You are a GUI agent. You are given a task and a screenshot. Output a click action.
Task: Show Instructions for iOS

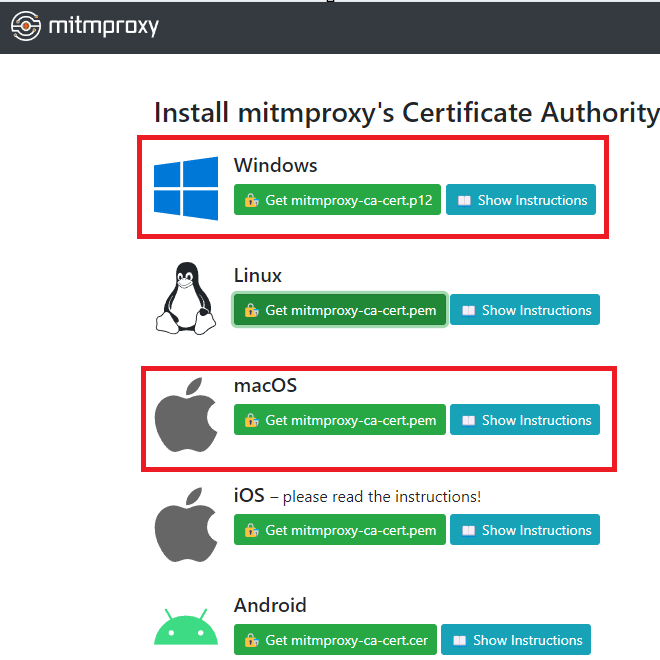click(525, 530)
